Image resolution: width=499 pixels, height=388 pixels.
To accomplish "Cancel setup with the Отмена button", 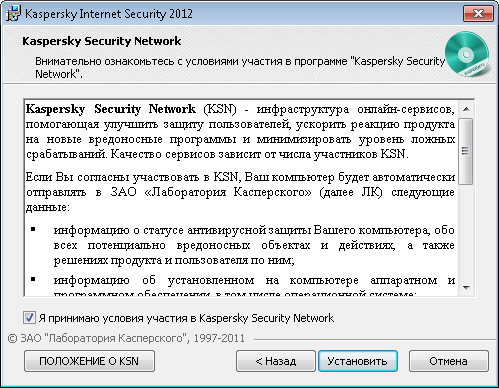I will click(x=449, y=361).
